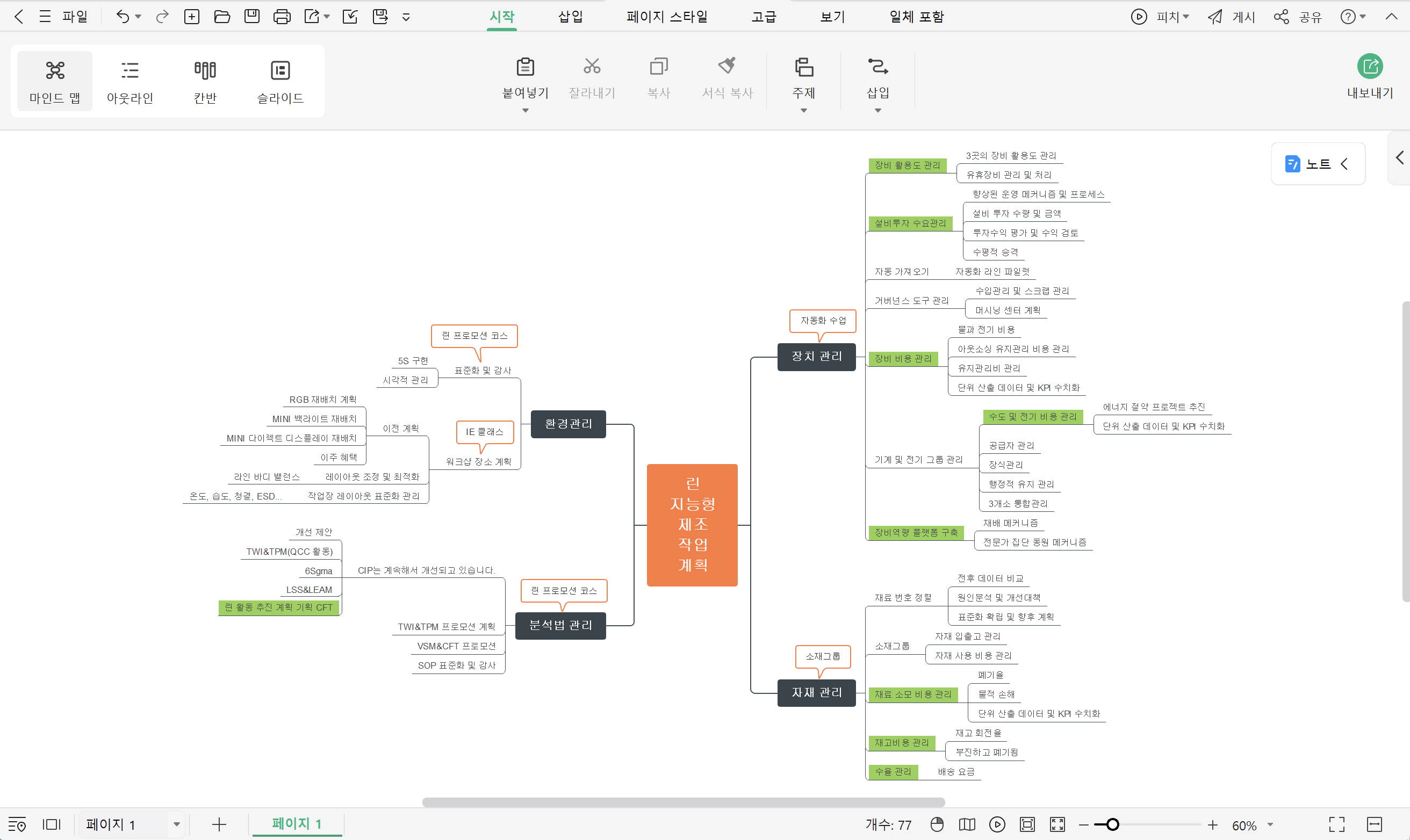Screen dimensions: 1410x840
Task: Click the print icon in toolbar
Action: pyautogui.click(x=282, y=17)
